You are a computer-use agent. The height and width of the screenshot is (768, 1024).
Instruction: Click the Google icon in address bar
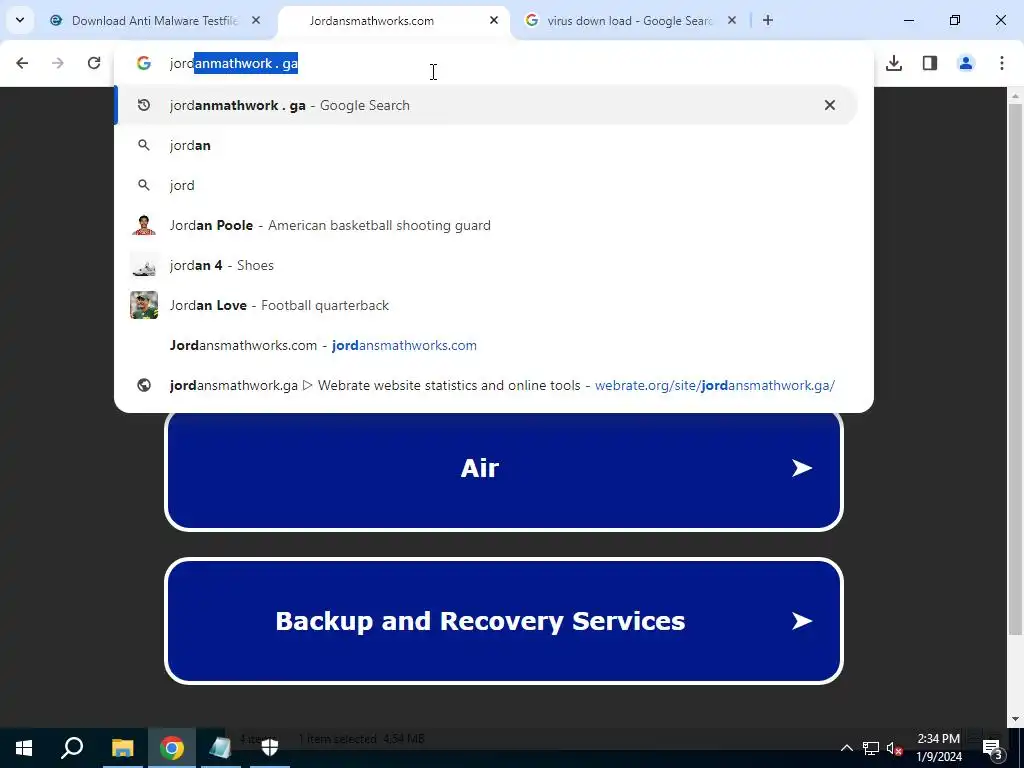(x=144, y=63)
